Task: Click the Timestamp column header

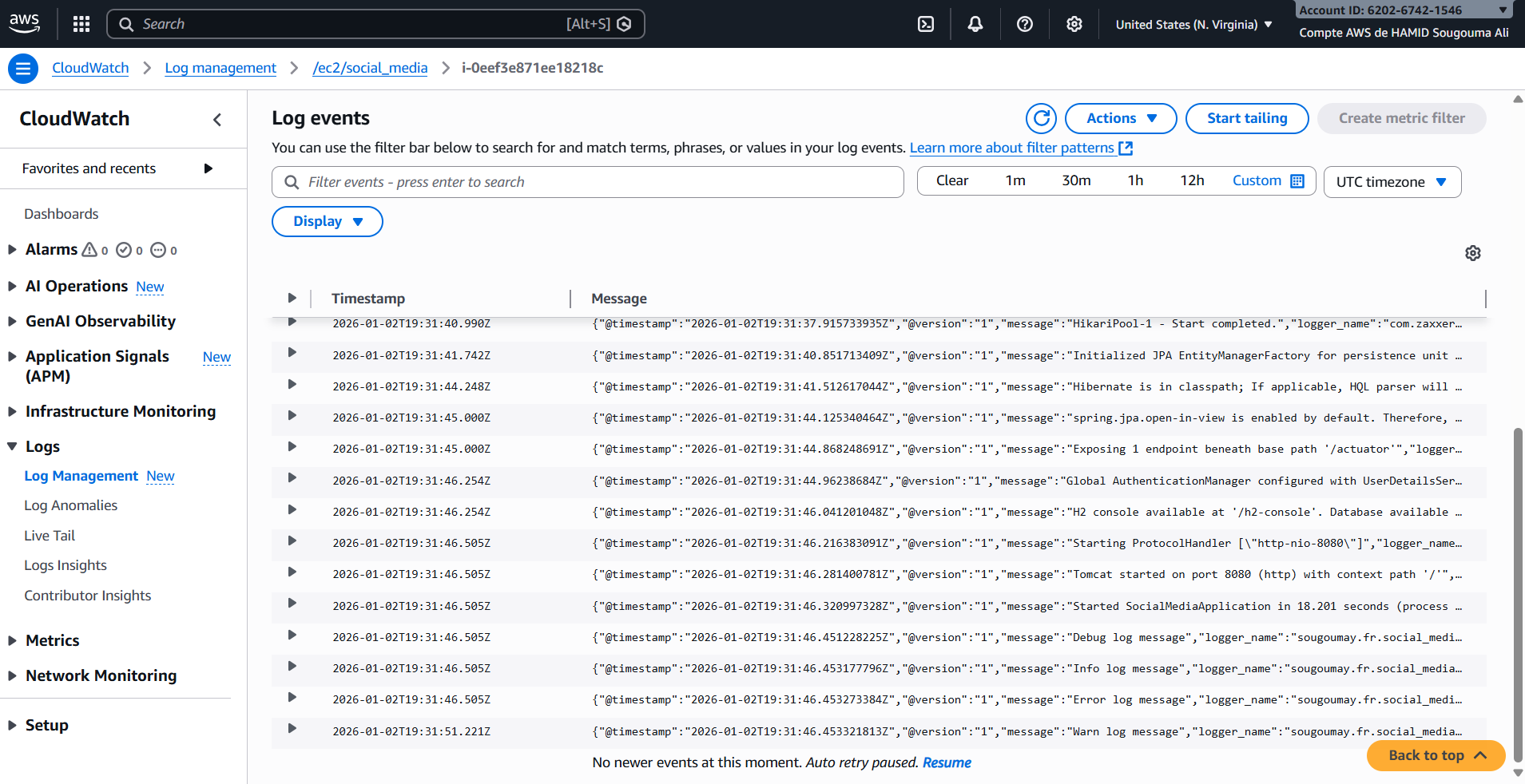Action: (x=368, y=299)
